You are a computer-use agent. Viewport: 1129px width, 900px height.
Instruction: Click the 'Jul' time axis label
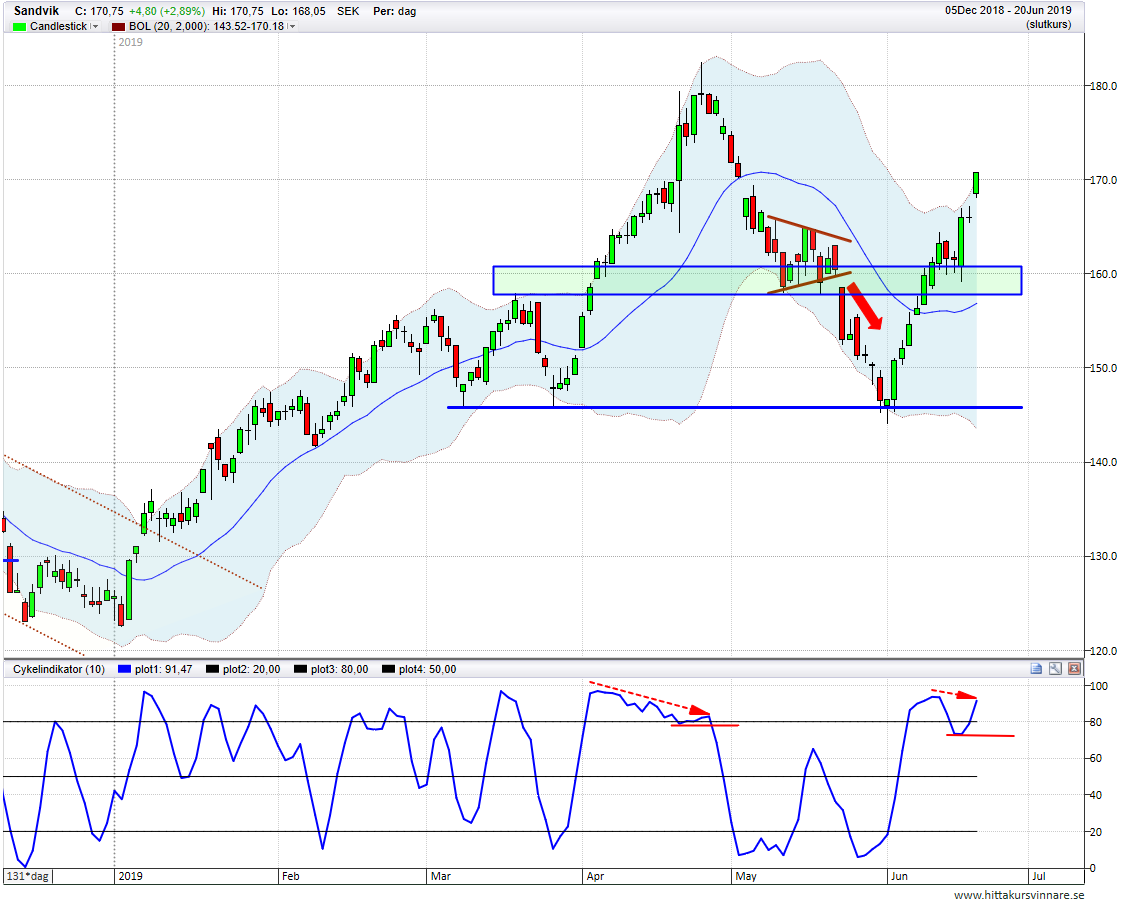point(1038,876)
